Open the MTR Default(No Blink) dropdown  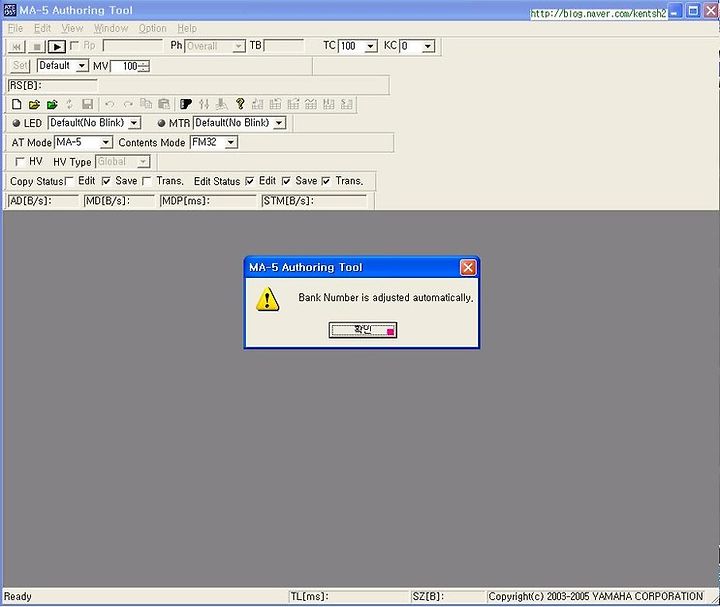pyautogui.click(x=279, y=123)
